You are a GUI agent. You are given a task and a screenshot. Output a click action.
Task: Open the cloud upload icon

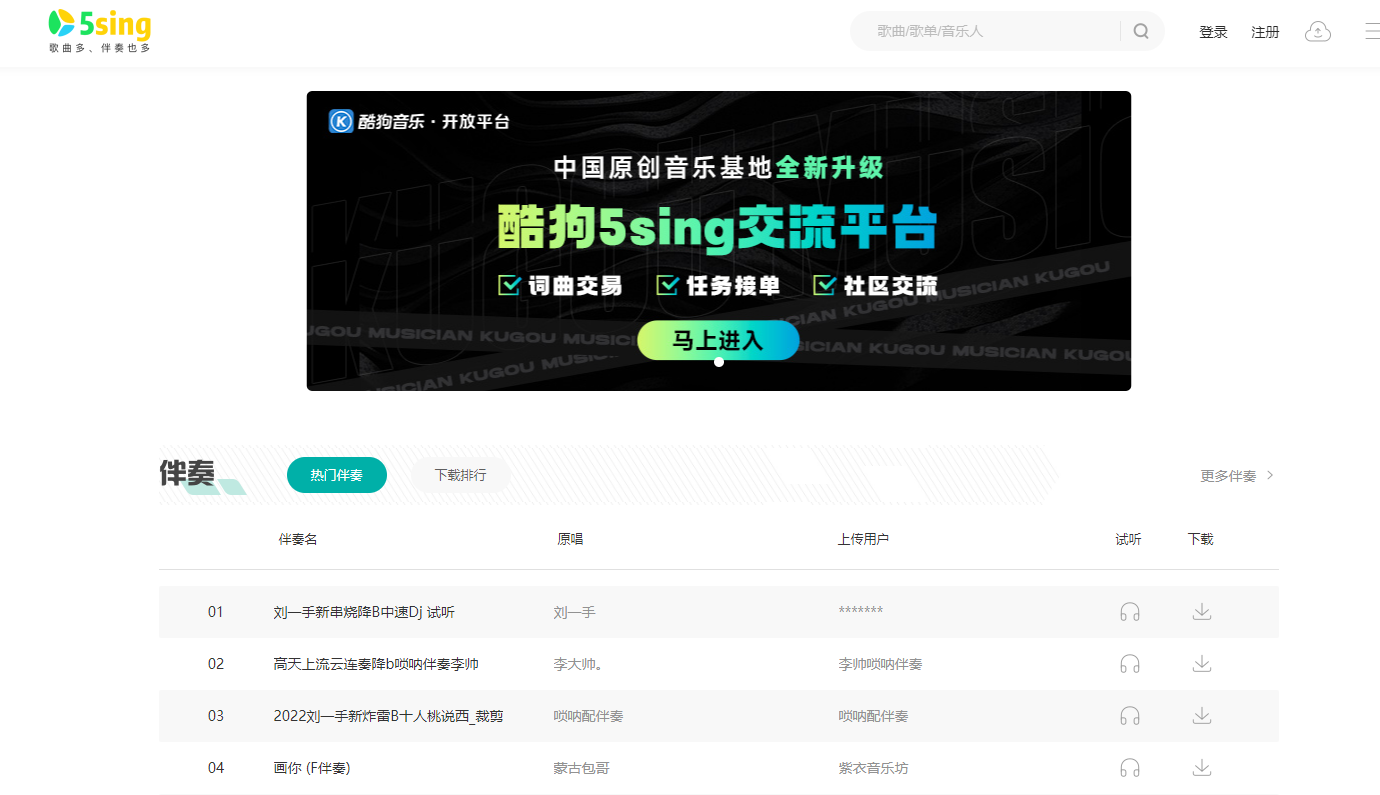1317,31
